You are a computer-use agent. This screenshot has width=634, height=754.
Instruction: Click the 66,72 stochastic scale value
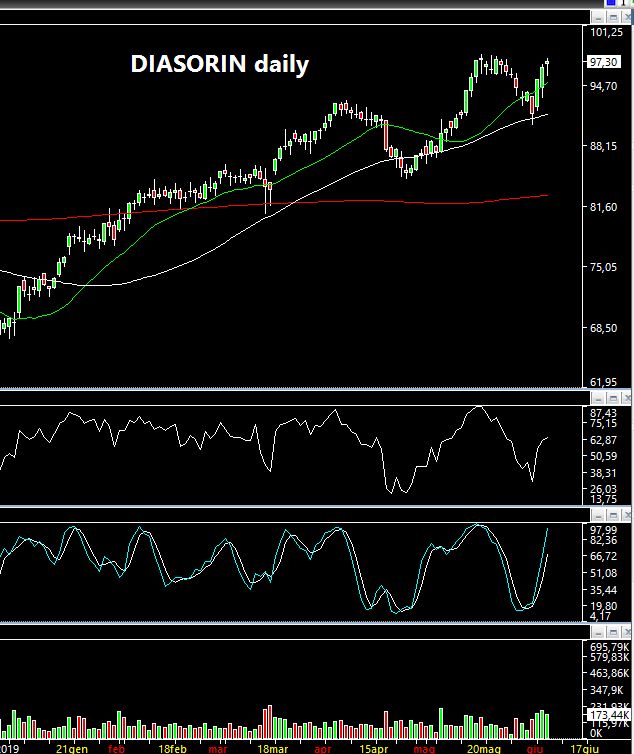point(603,556)
